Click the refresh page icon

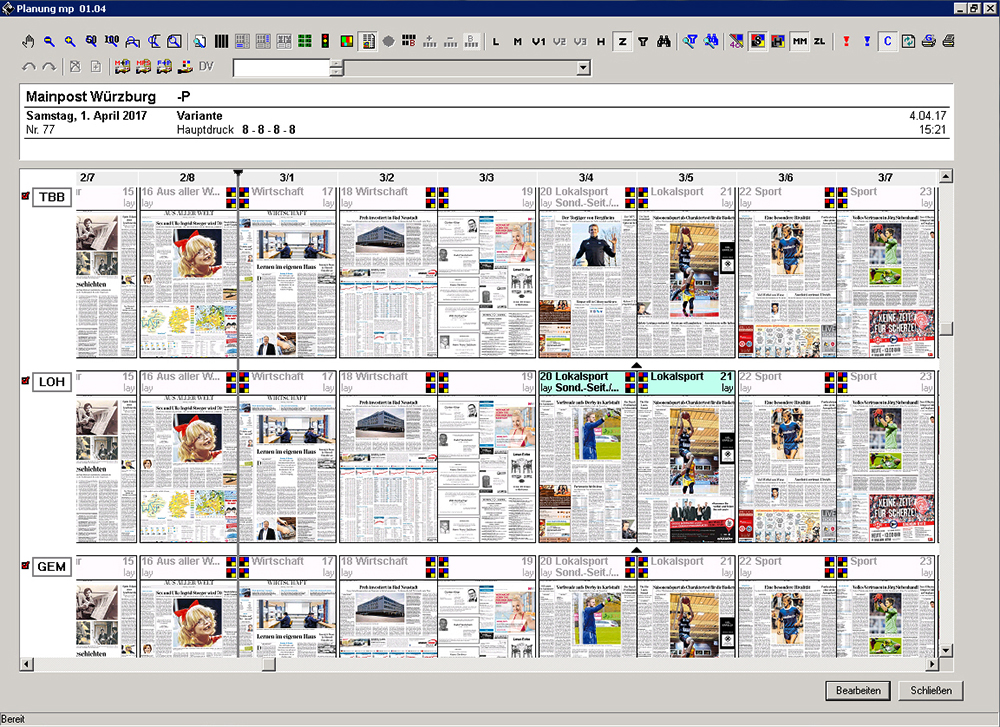tap(908, 41)
